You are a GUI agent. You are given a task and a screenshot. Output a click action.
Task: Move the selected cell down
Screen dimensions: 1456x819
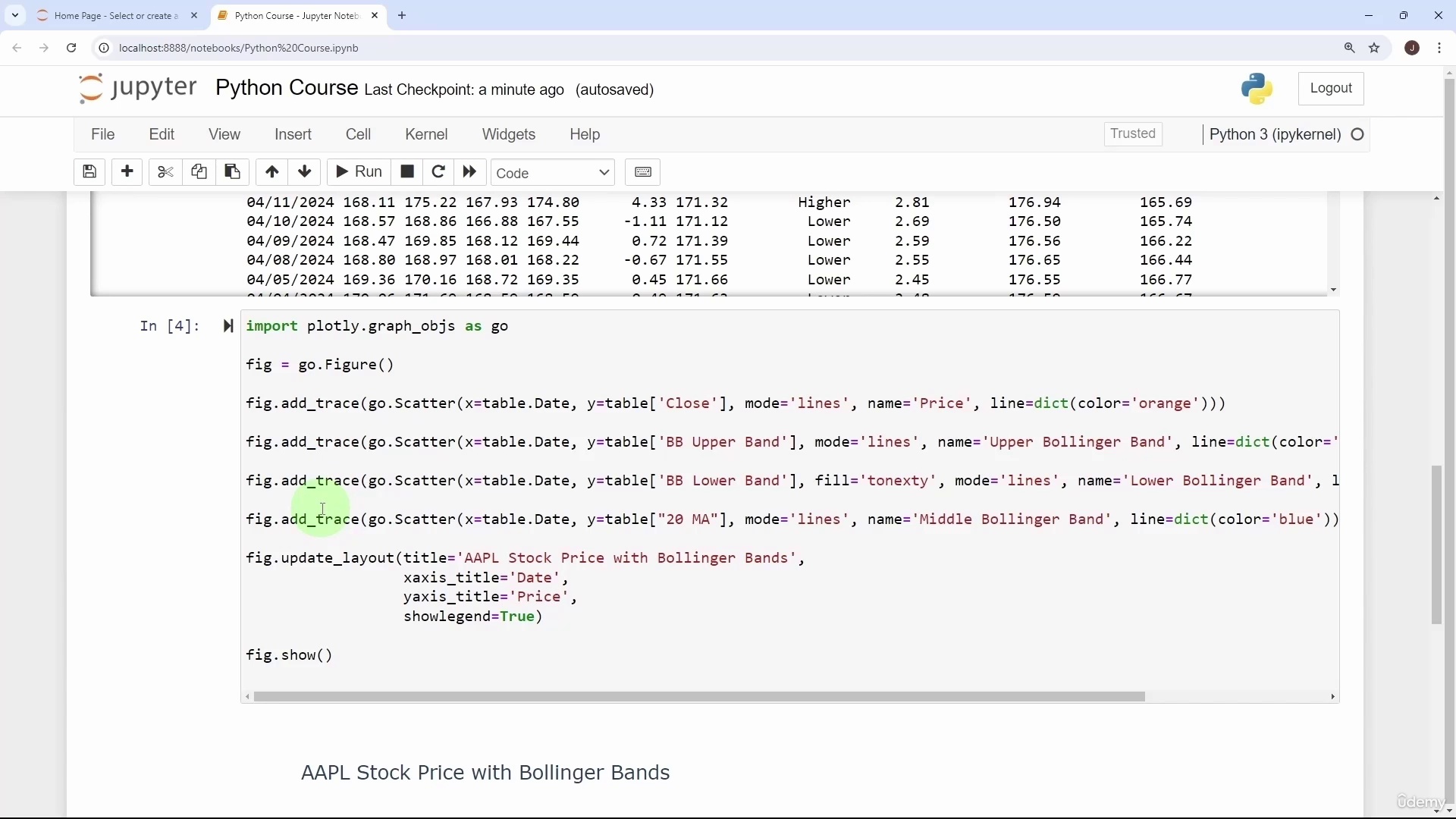pyautogui.click(x=305, y=172)
